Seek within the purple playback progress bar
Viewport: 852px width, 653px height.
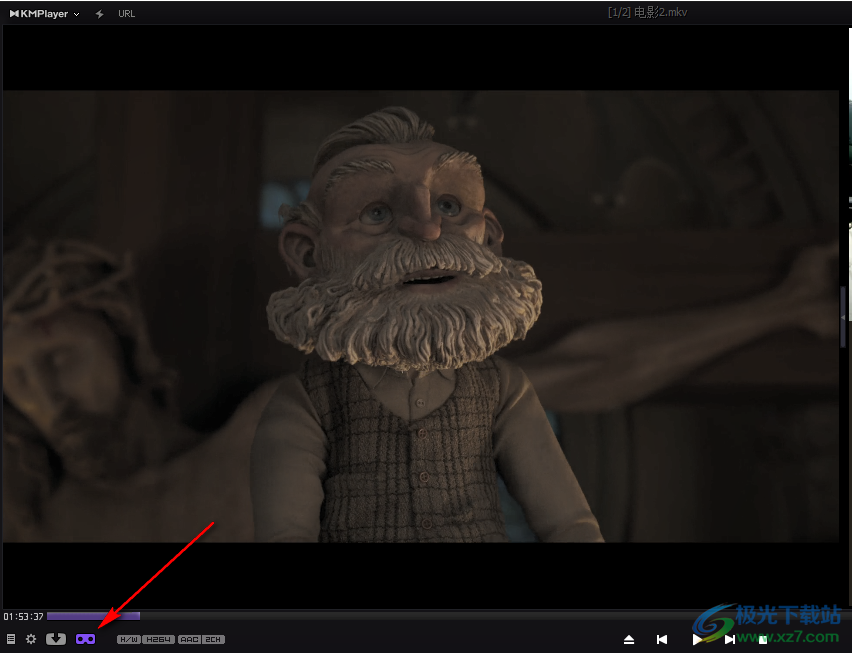93,616
